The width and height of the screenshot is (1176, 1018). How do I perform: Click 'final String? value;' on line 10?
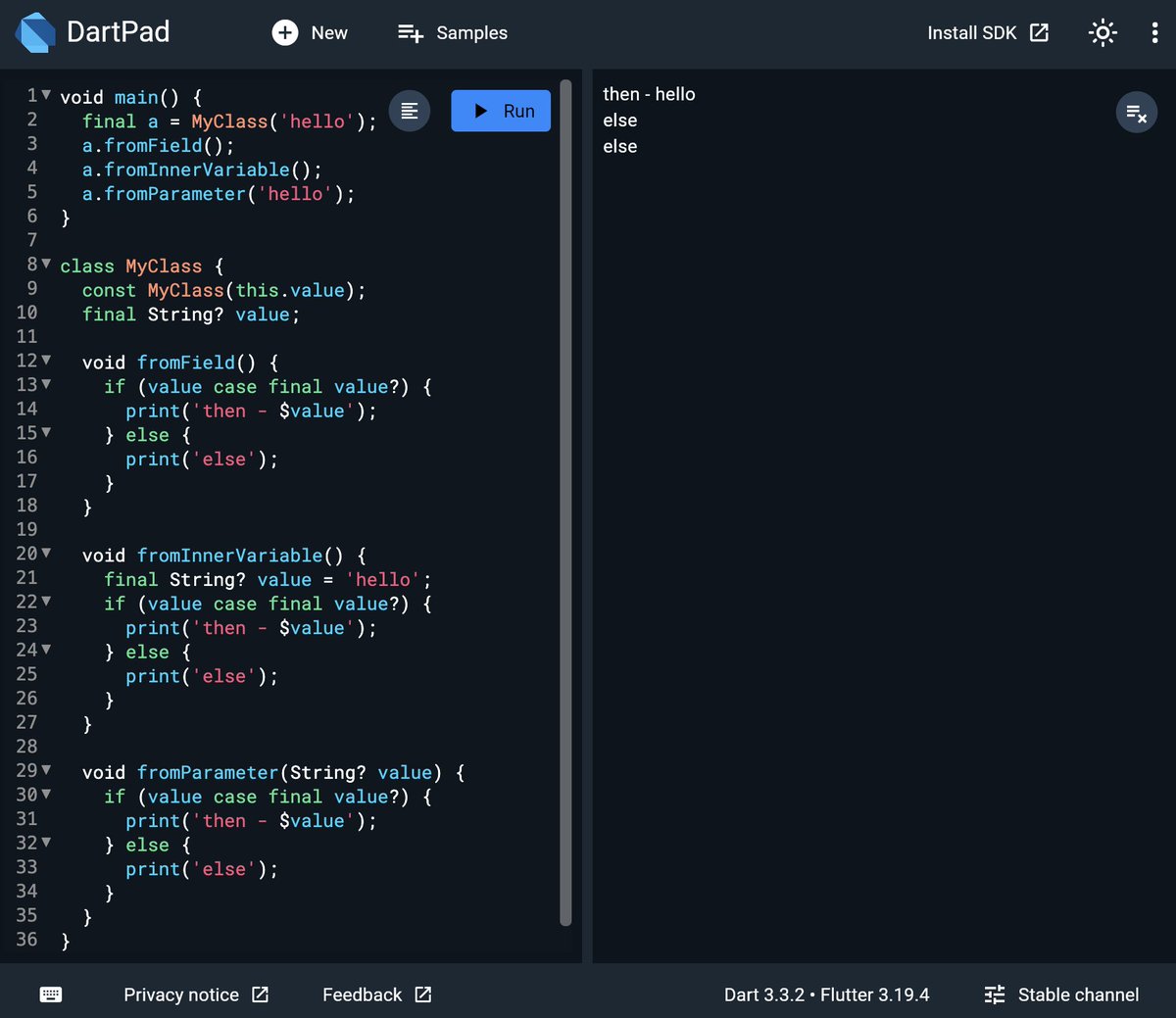click(x=191, y=315)
